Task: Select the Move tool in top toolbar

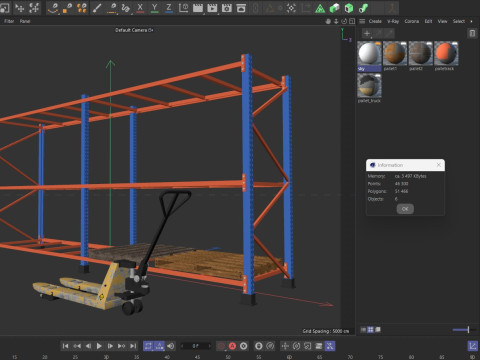Action: (20, 8)
